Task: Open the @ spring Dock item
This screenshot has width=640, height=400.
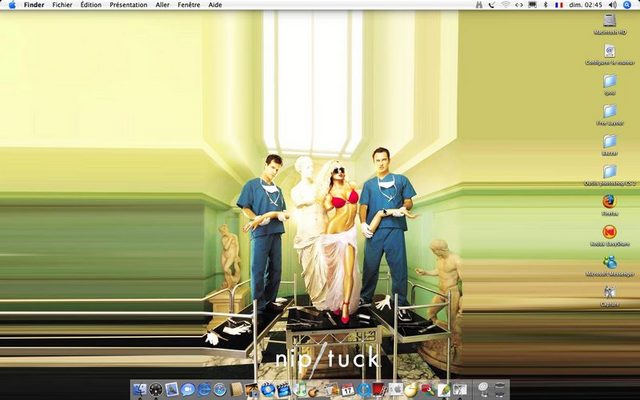Action: [483, 389]
